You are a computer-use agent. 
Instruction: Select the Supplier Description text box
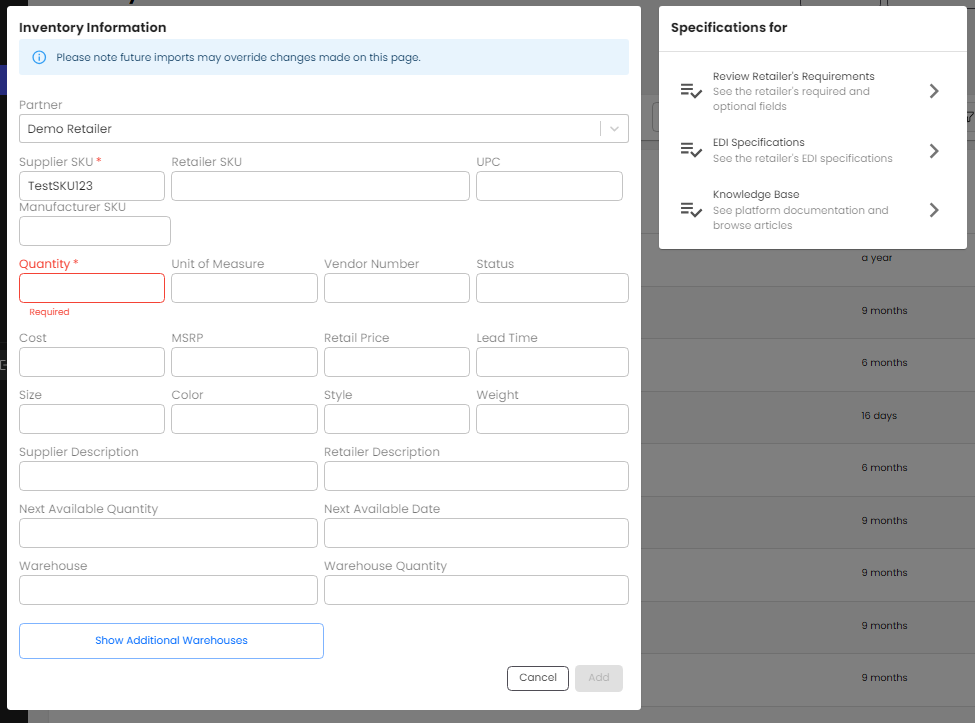click(x=168, y=476)
